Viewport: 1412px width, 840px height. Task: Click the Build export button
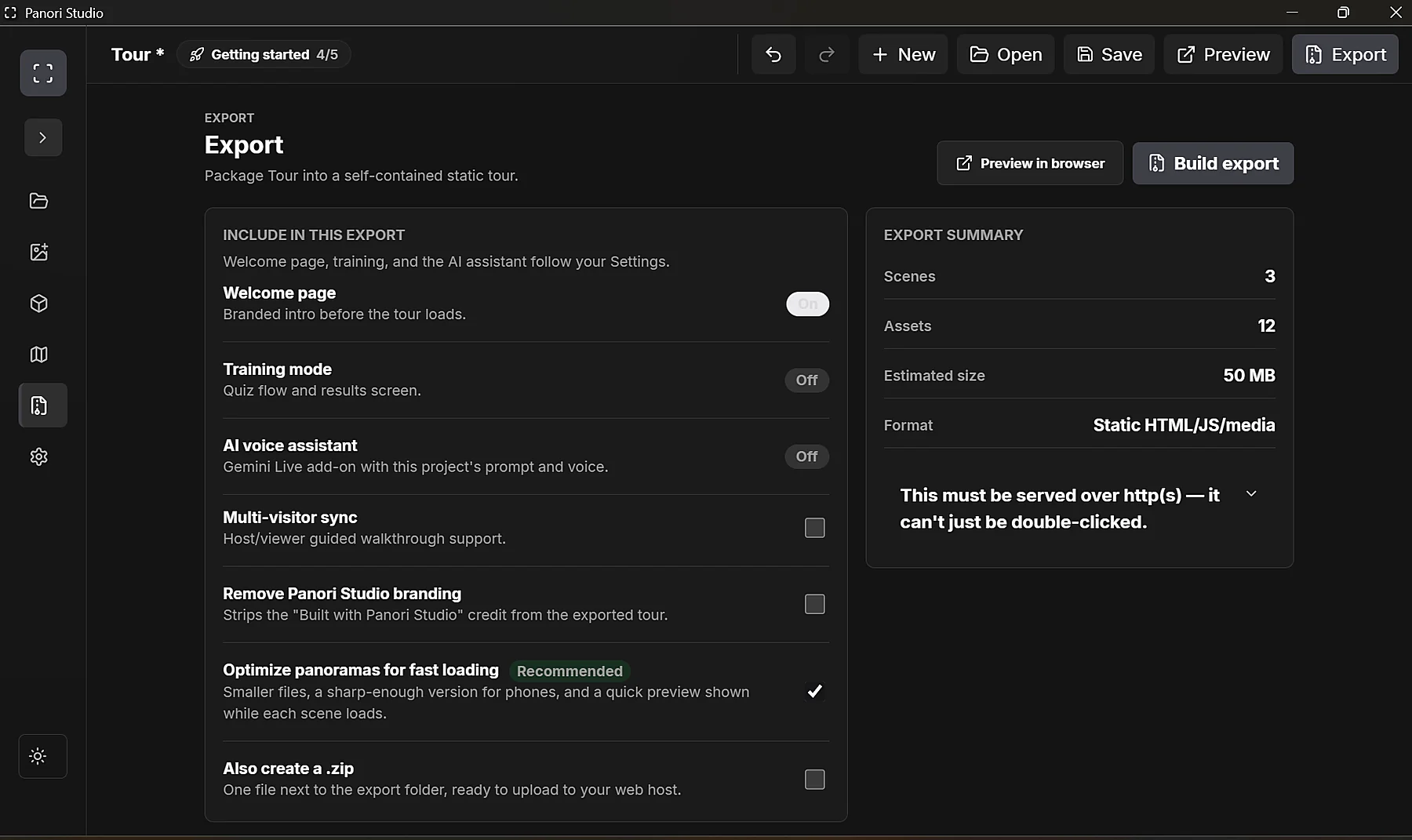(1213, 163)
